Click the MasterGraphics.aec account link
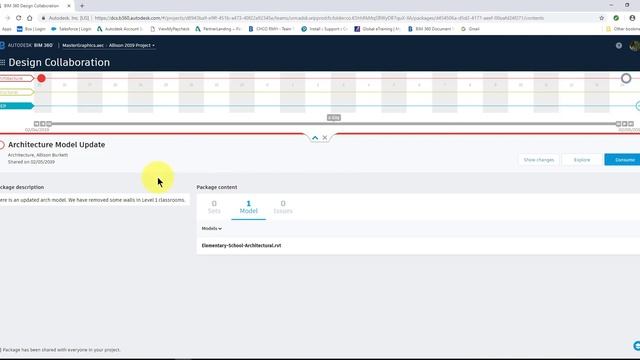Viewport: 640px width, 360px height. (x=83, y=45)
